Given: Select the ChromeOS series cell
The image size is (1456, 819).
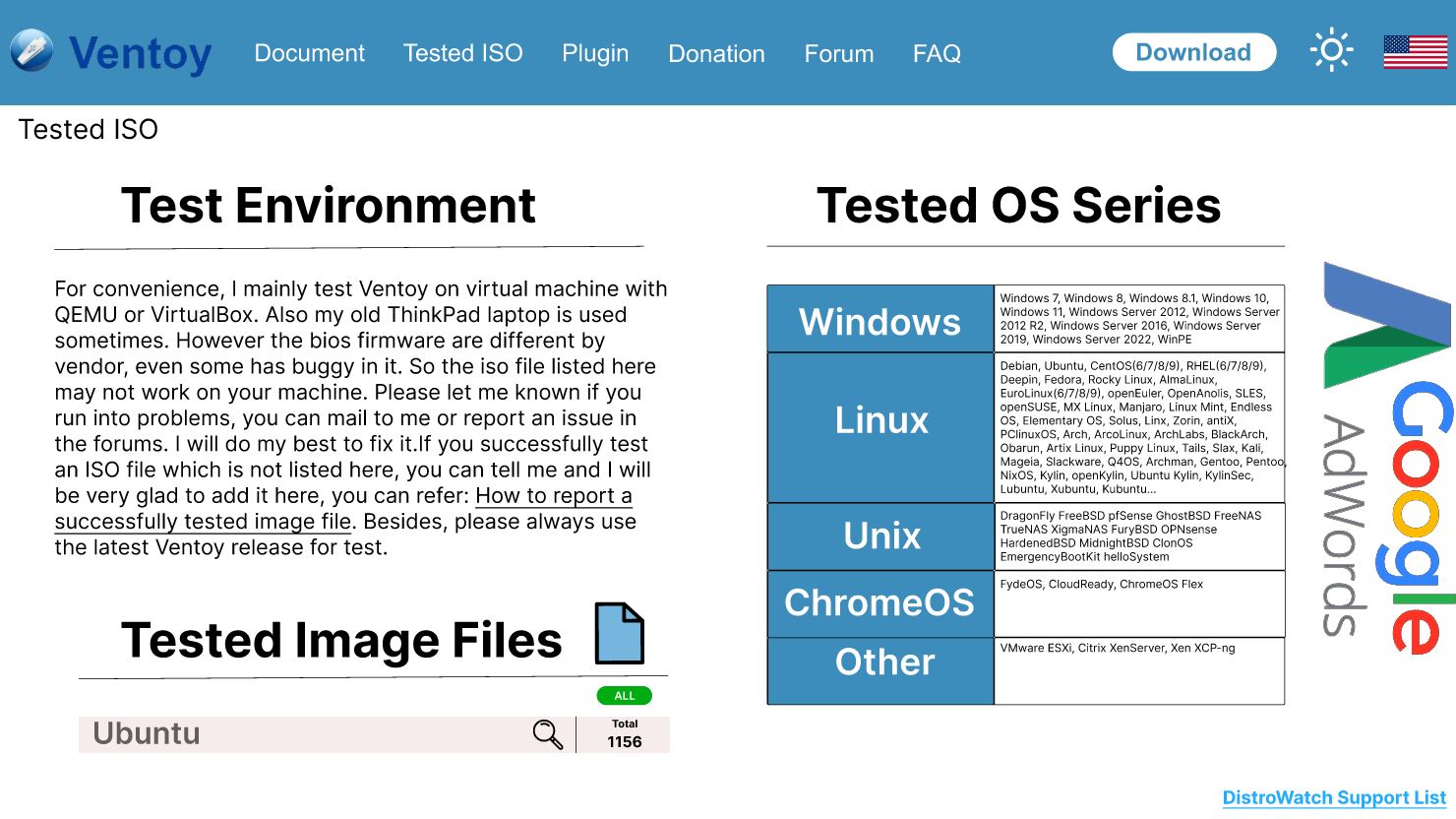Looking at the screenshot, I should point(880,604).
